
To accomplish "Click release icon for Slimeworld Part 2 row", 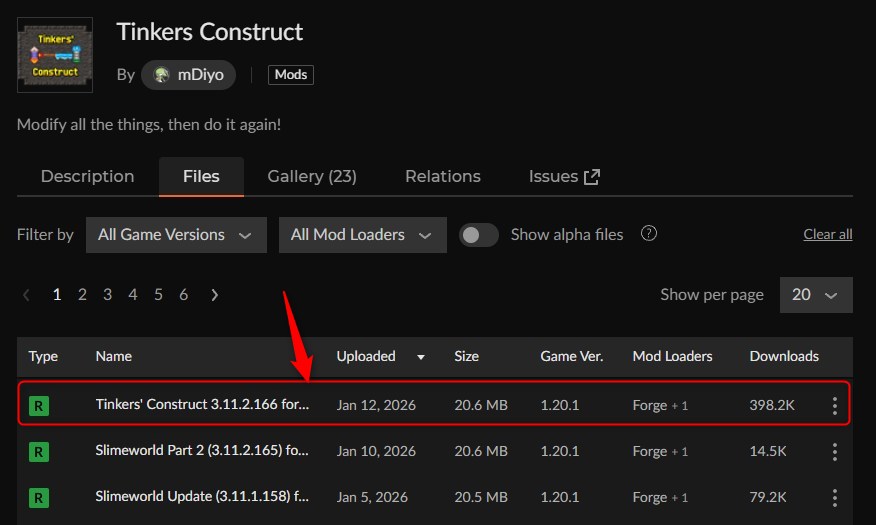I will [39, 452].
